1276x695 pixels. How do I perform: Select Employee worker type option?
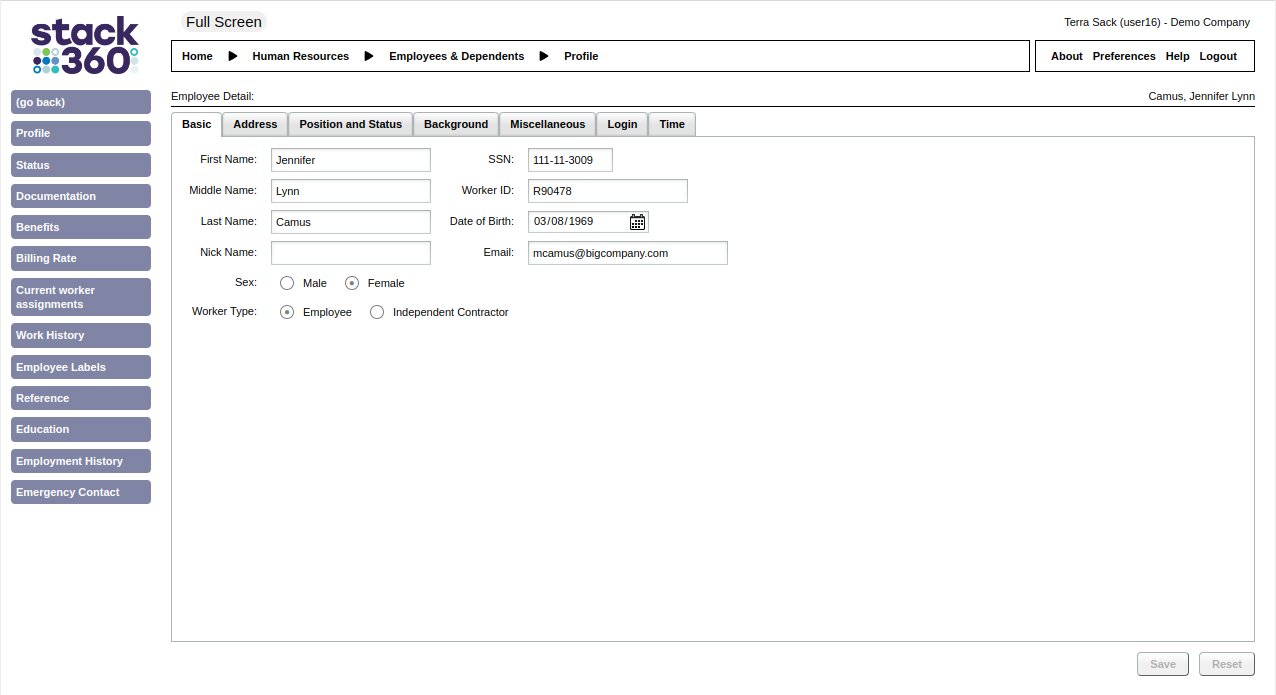(287, 312)
